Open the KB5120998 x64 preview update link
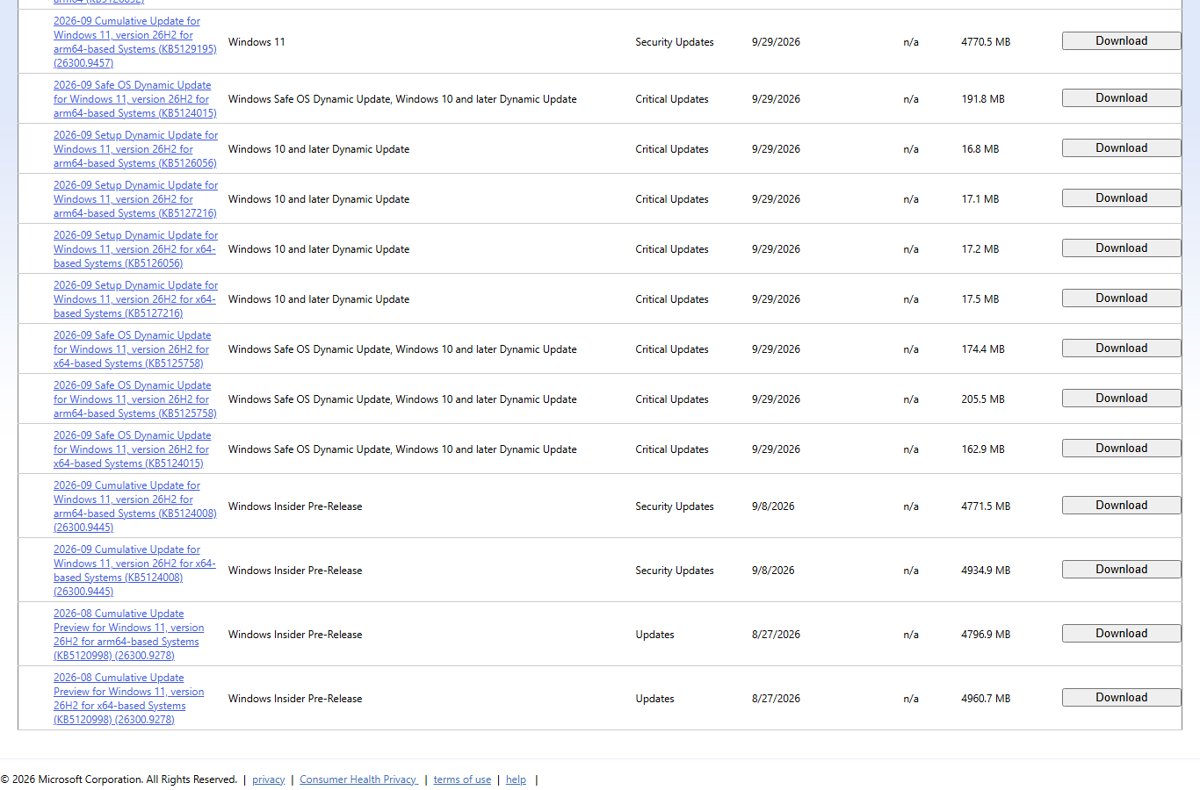 click(129, 698)
